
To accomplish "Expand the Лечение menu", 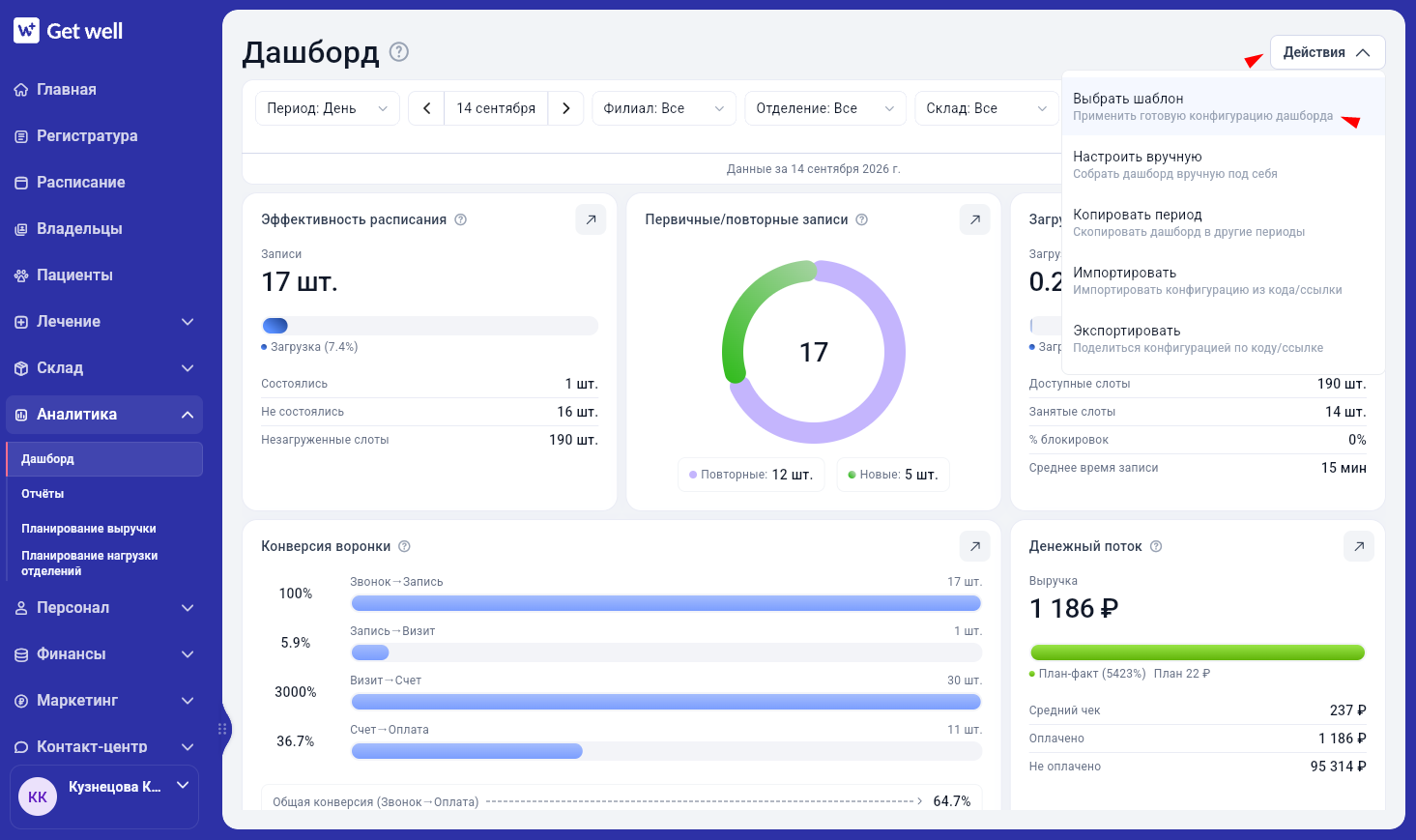I will coord(104,322).
